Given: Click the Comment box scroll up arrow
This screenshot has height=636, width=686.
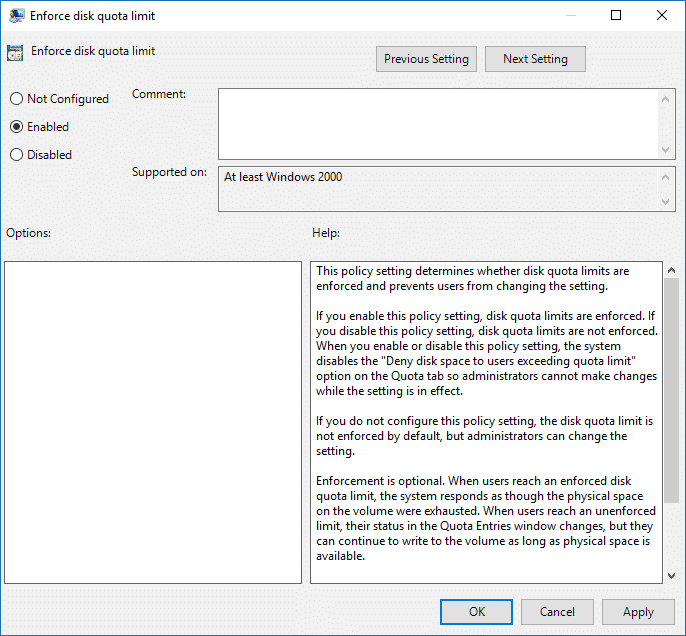Looking at the screenshot, I should coord(665,99).
